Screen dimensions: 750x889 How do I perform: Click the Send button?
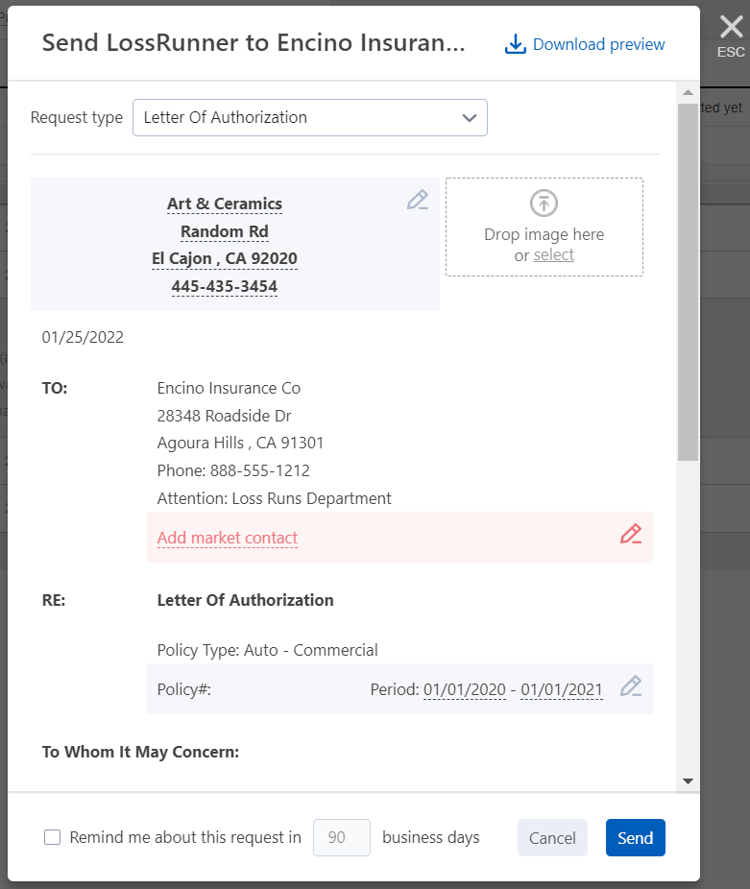tap(635, 838)
